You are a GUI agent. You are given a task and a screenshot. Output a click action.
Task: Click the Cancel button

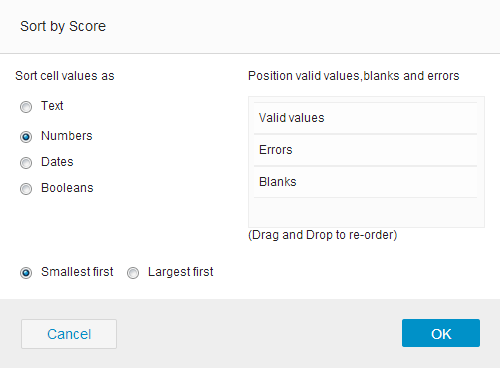tap(69, 334)
